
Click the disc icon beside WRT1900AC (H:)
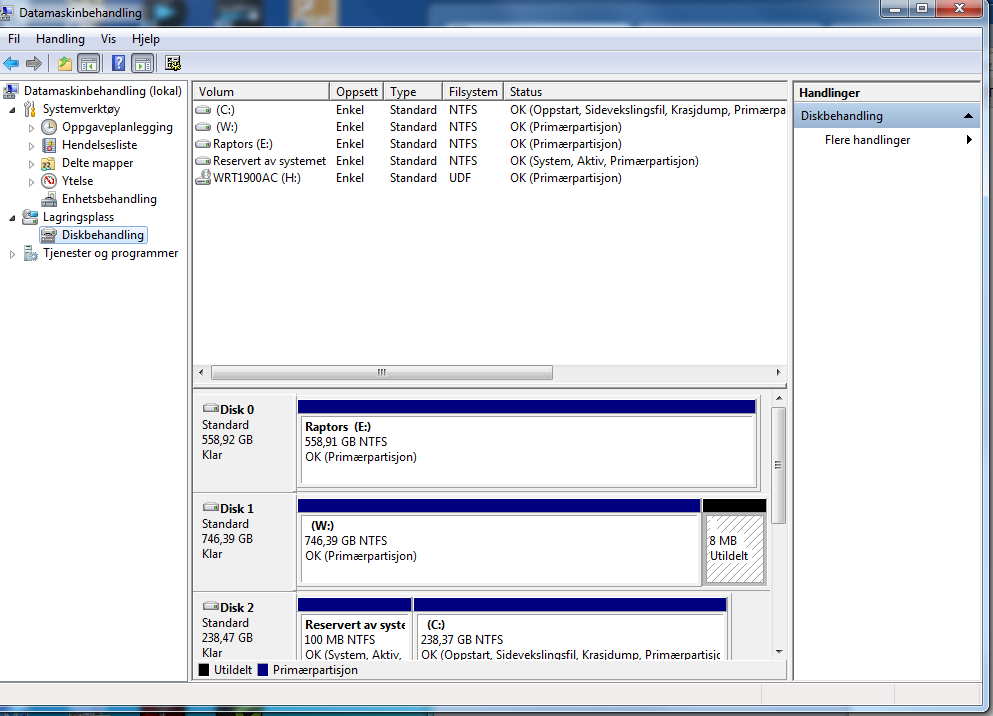click(203, 178)
